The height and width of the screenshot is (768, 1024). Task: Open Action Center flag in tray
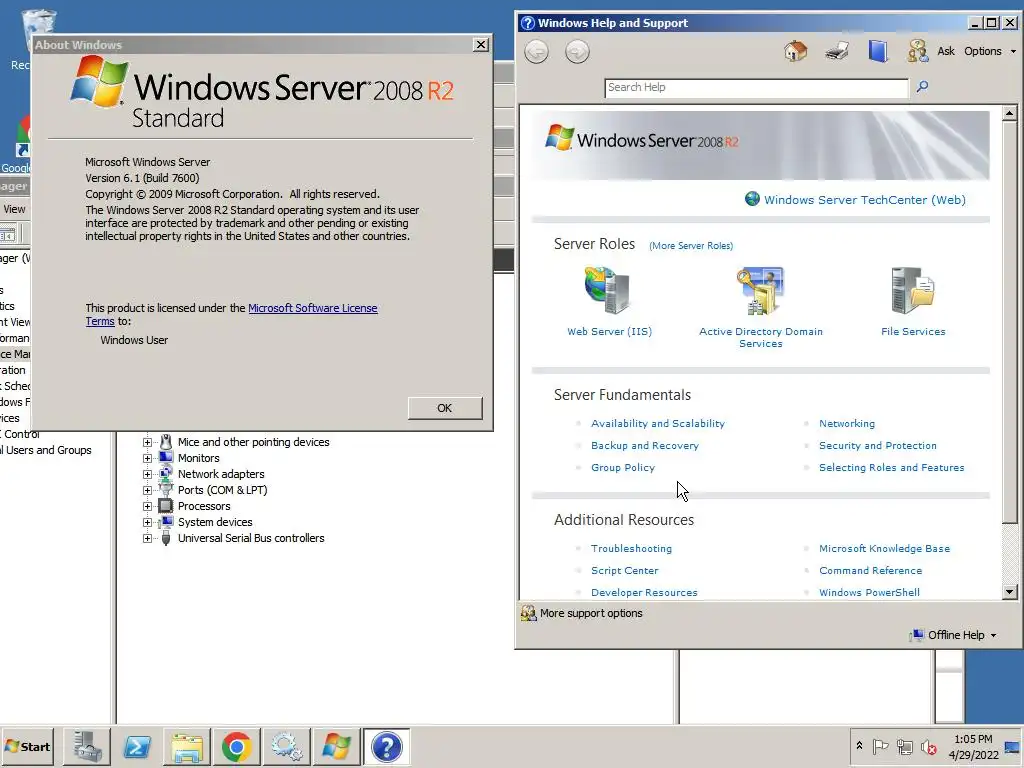click(880, 746)
